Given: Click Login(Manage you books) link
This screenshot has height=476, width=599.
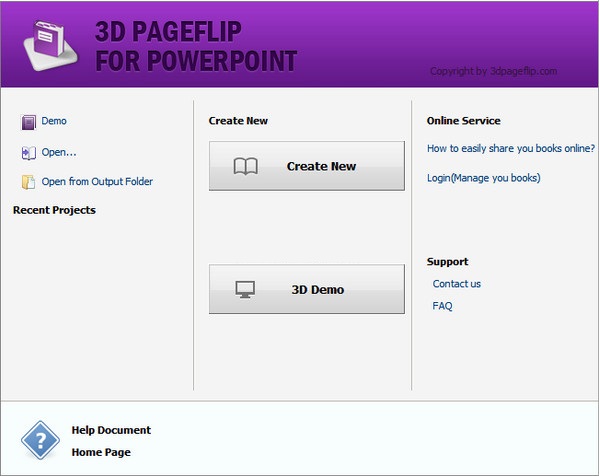Looking at the screenshot, I should (484, 178).
